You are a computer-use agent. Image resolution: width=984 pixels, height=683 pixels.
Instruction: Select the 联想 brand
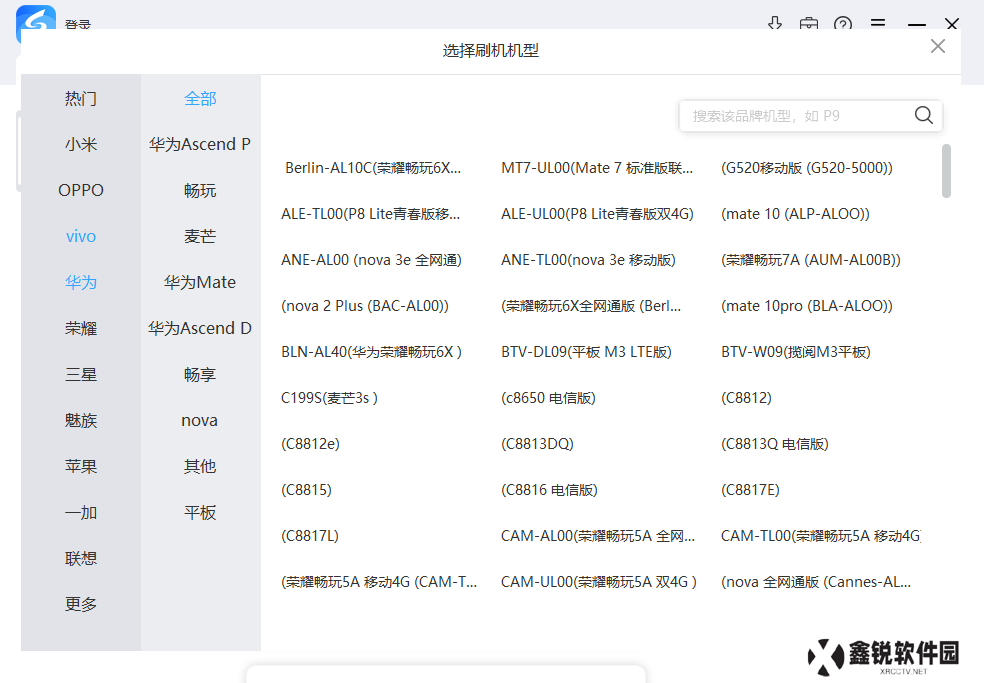(x=81, y=559)
